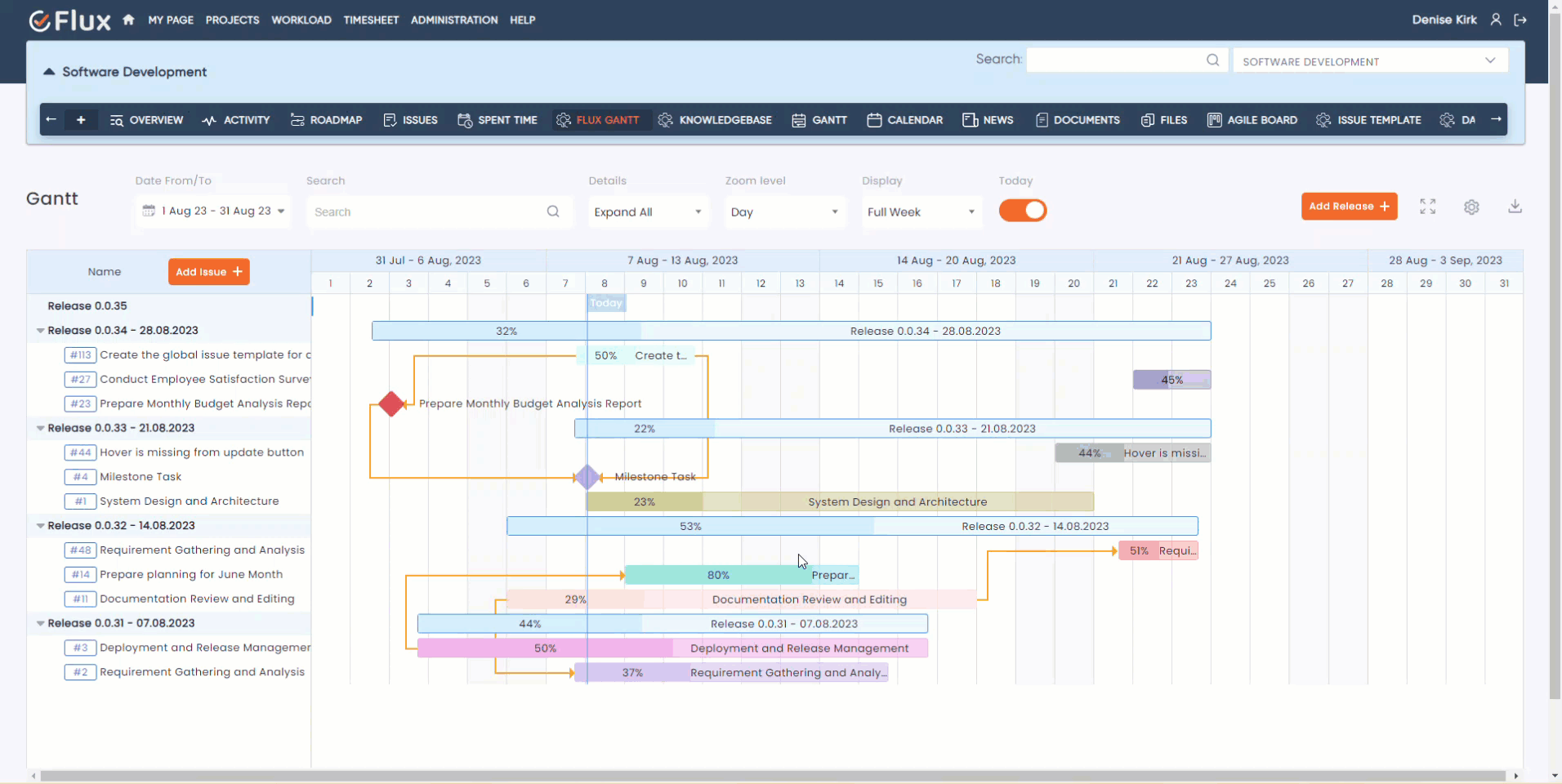Disable the Today highlight toggle
Image resolution: width=1562 pixels, height=784 pixels.
click(1023, 211)
